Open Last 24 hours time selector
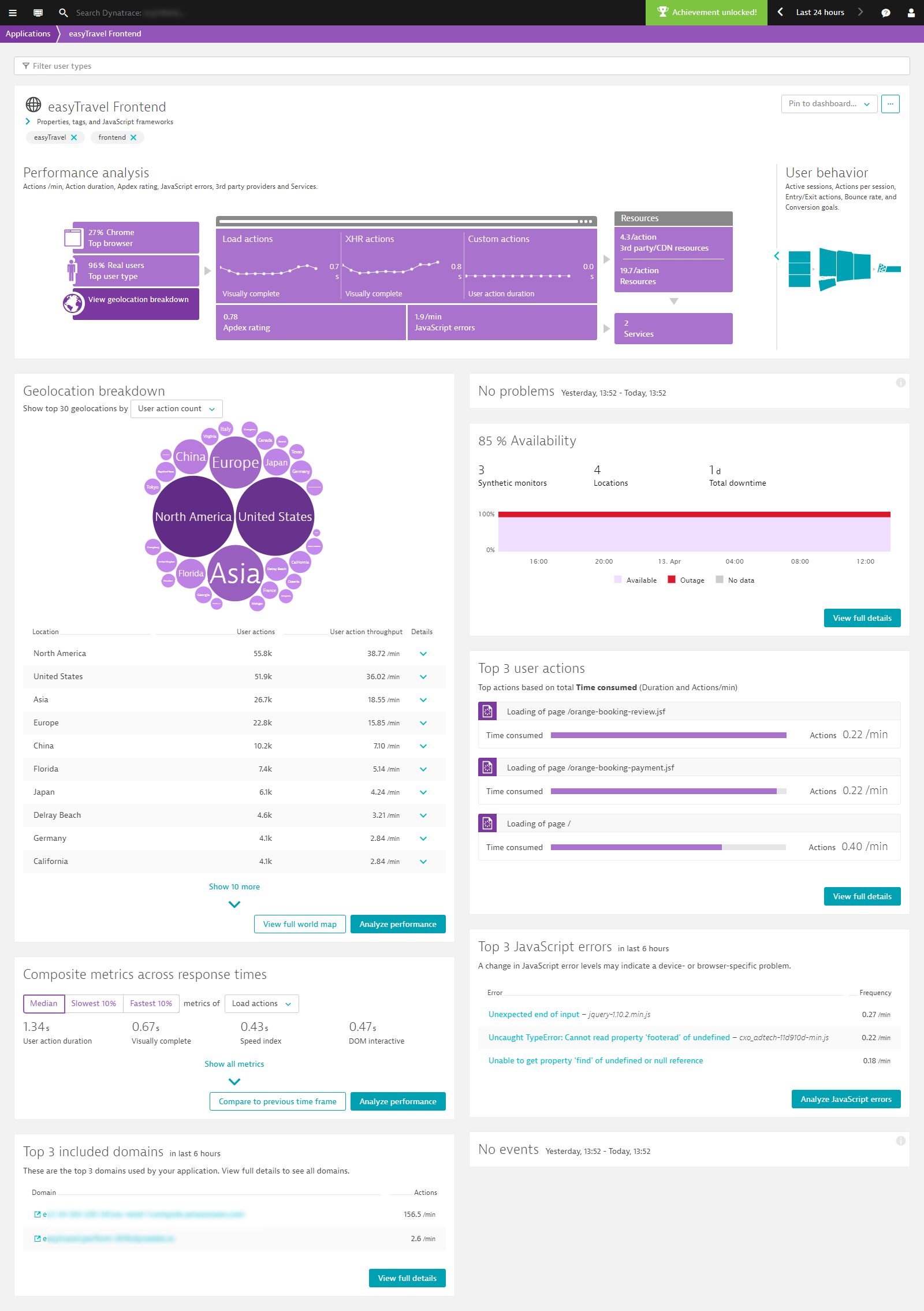The width and height of the screenshot is (924, 1311). click(x=820, y=12)
